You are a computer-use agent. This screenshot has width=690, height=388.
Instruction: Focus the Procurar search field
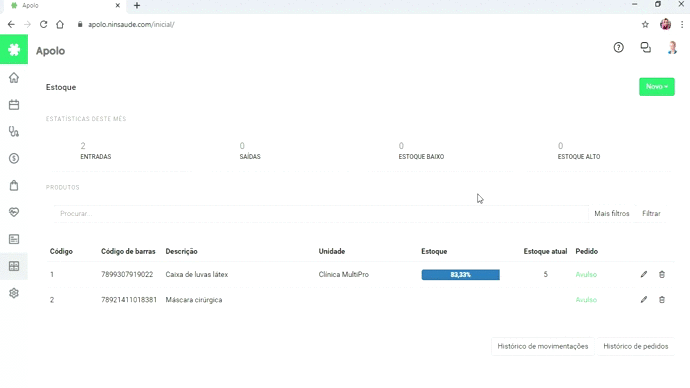pyautogui.click(x=321, y=213)
